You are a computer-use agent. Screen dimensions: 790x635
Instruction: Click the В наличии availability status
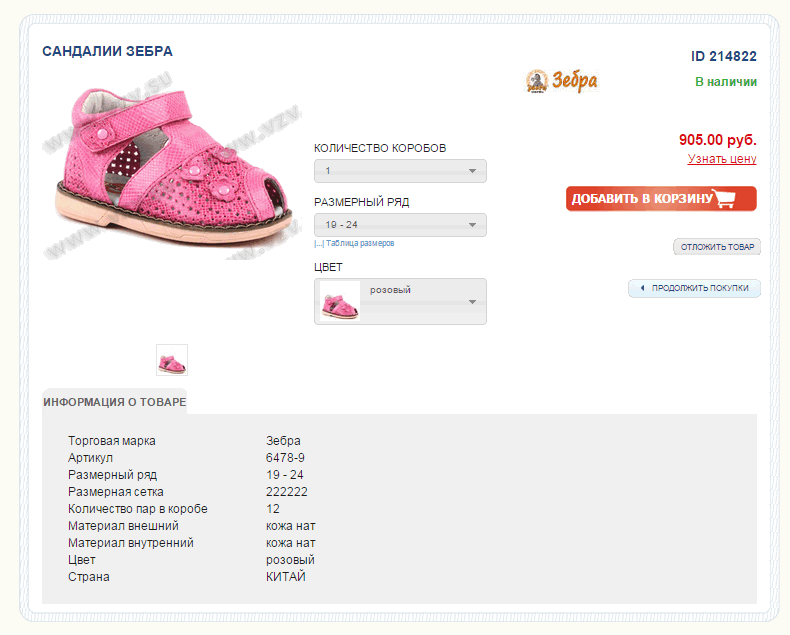[x=725, y=82]
